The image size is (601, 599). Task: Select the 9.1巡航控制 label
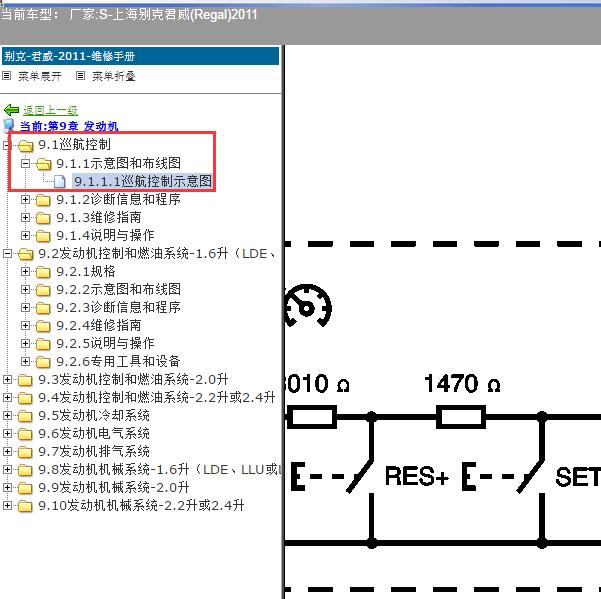(x=74, y=145)
